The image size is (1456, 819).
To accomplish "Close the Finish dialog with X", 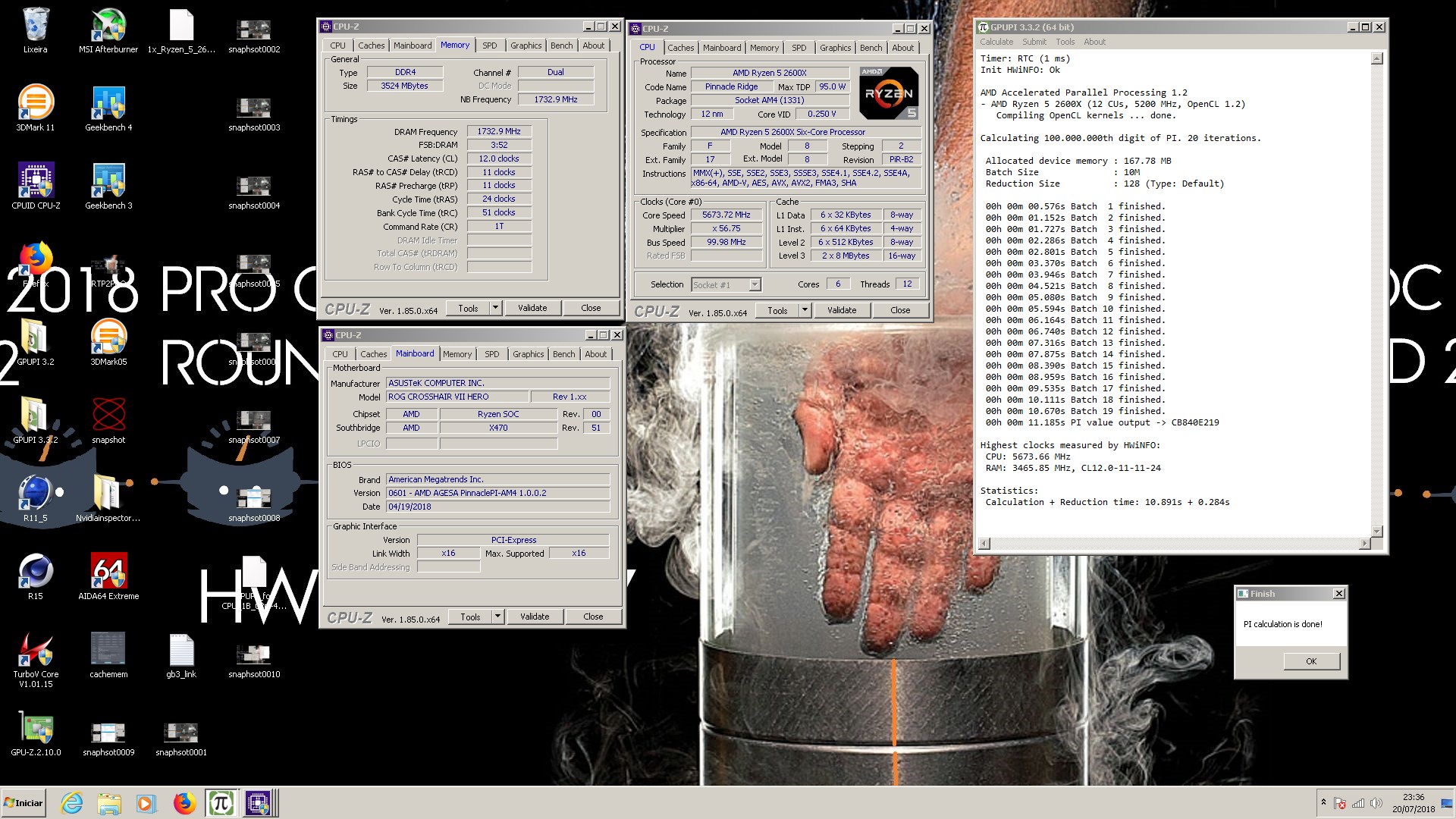I will point(1338,594).
